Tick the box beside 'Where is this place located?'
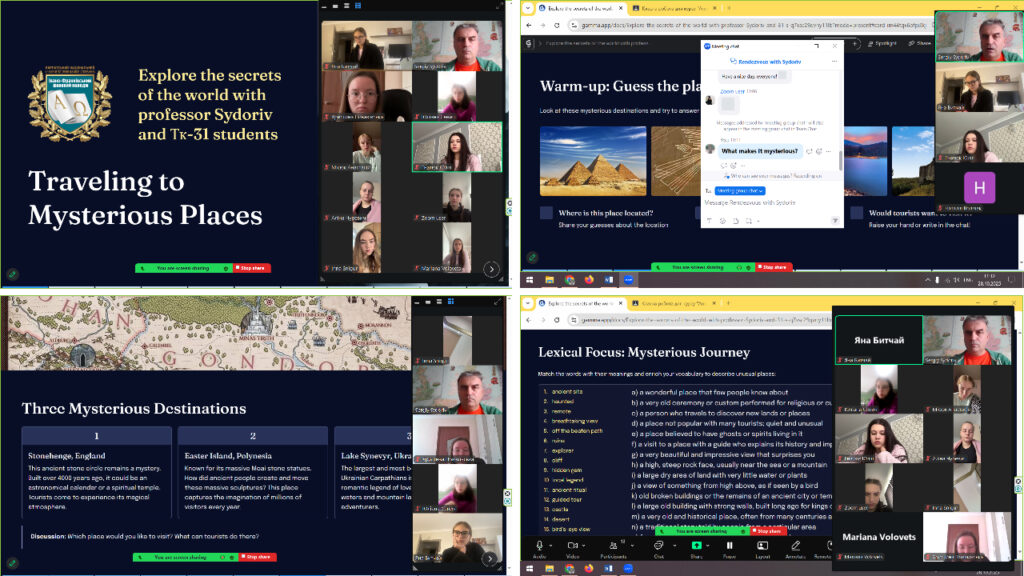The width and height of the screenshot is (1024, 576). coord(546,213)
